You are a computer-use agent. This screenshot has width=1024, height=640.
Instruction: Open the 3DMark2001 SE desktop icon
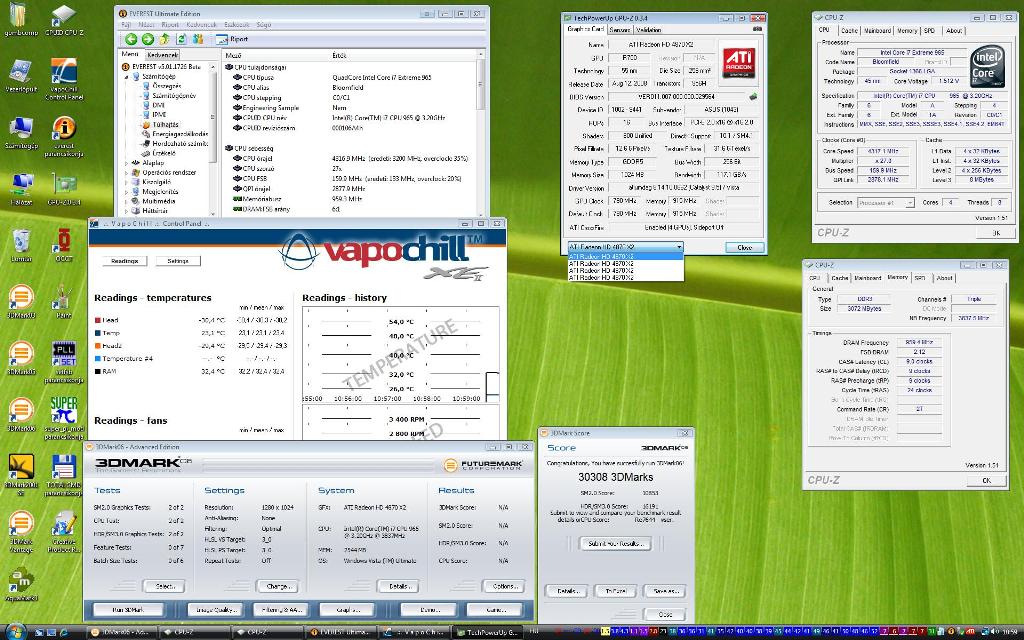tap(21, 475)
